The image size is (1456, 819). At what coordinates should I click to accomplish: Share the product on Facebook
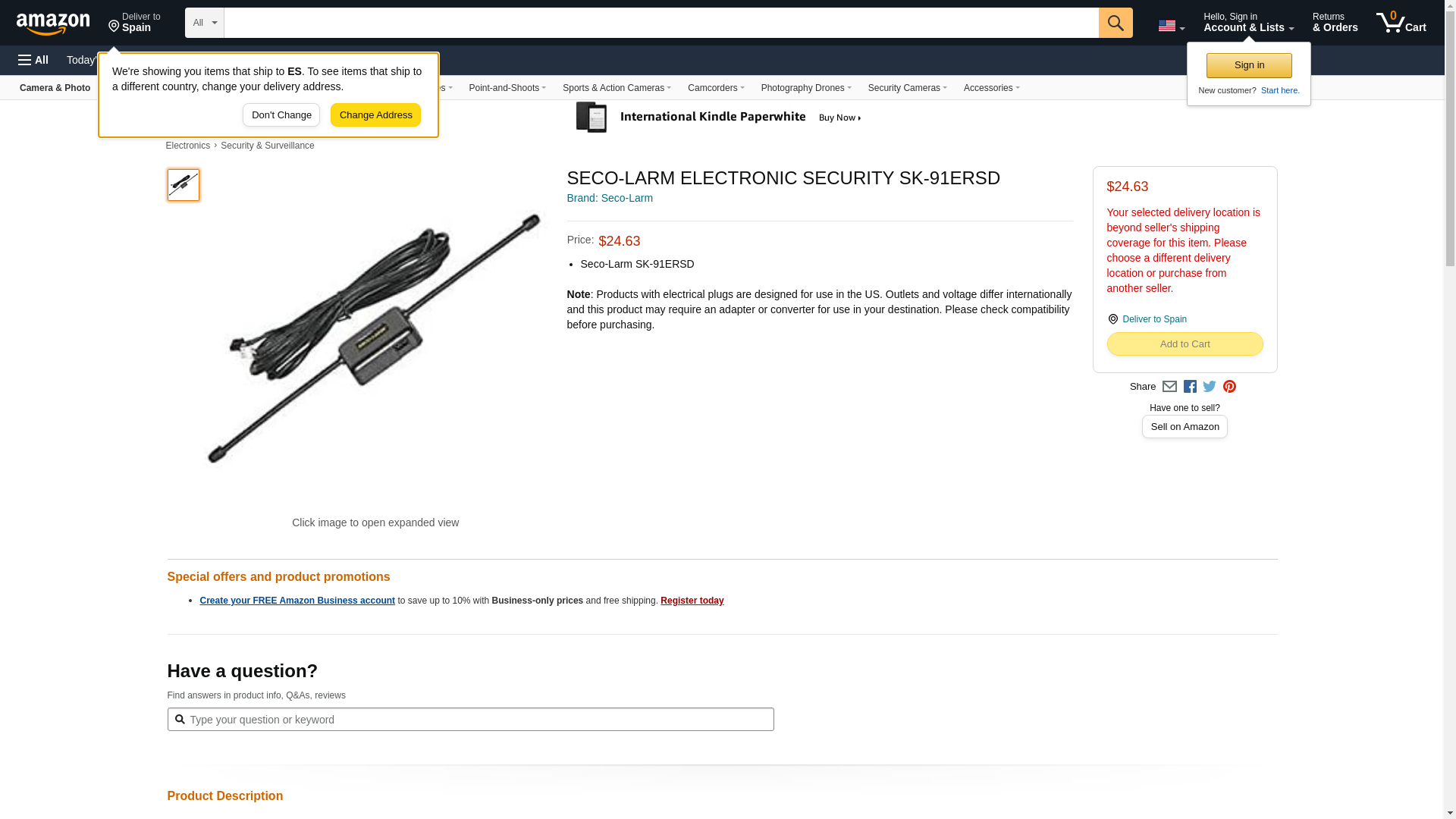click(x=1190, y=387)
